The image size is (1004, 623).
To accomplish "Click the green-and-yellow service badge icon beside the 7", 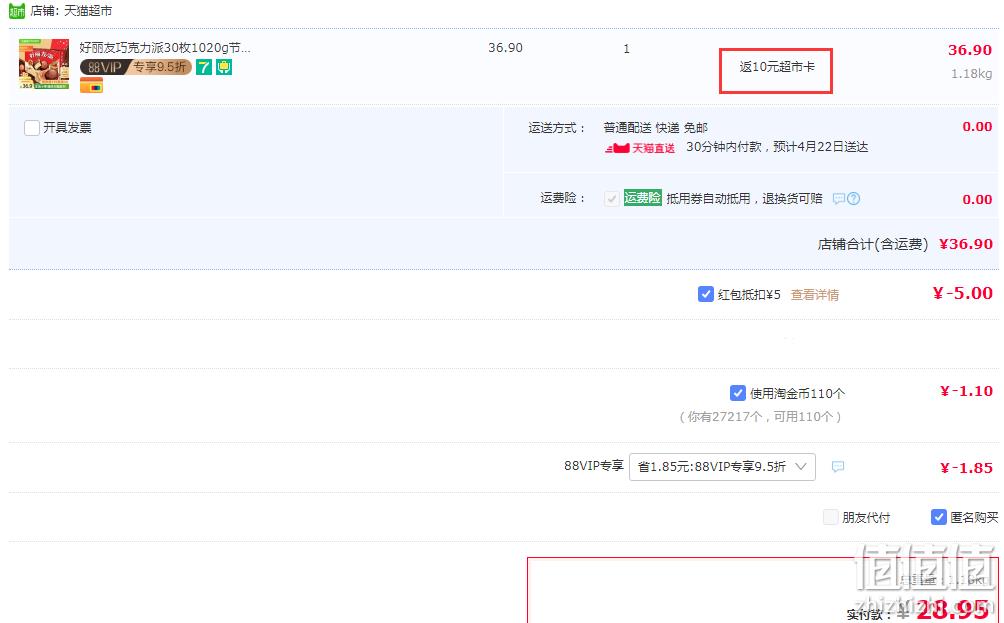I will coord(223,67).
